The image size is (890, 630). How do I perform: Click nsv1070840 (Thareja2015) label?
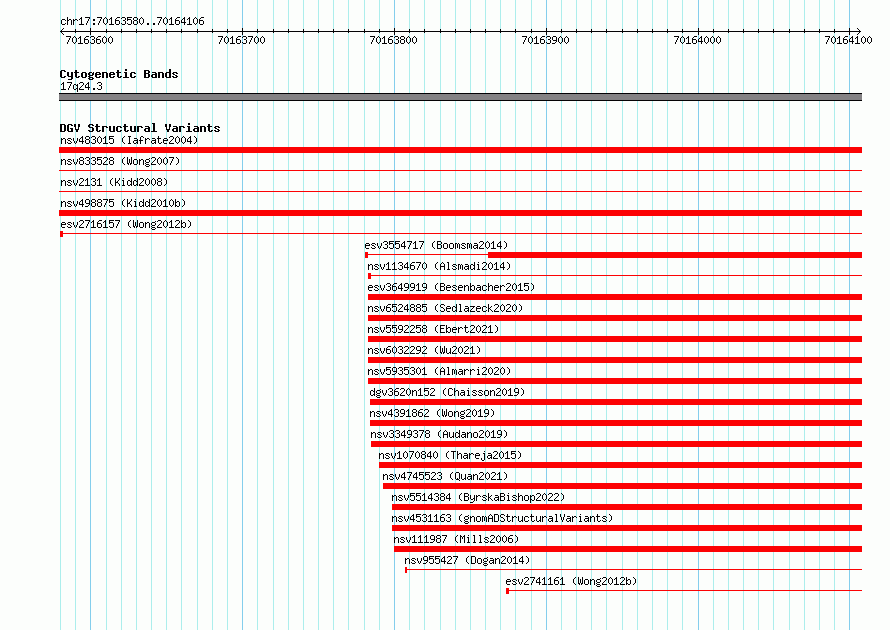click(x=450, y=455)
